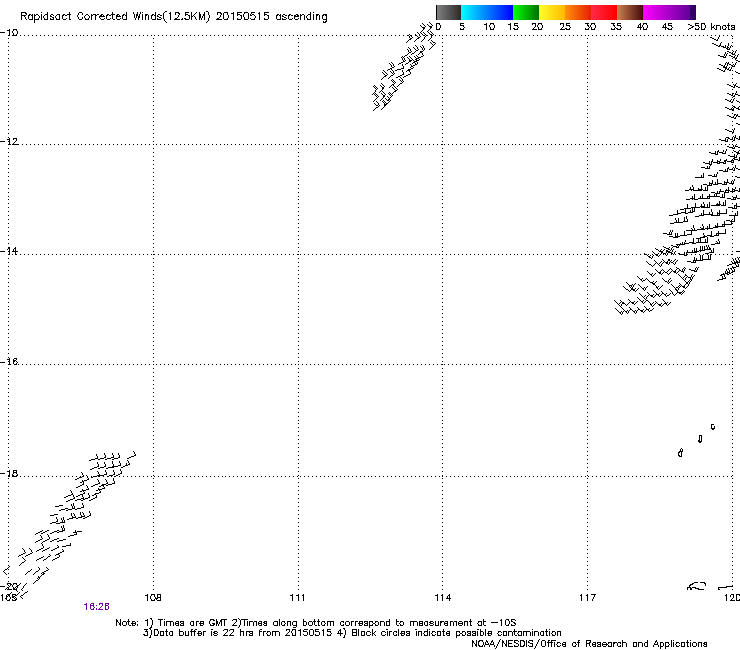Click the green 15-20 knots color swatch
The image size is (740, 650).
click(x=526, y=12)
